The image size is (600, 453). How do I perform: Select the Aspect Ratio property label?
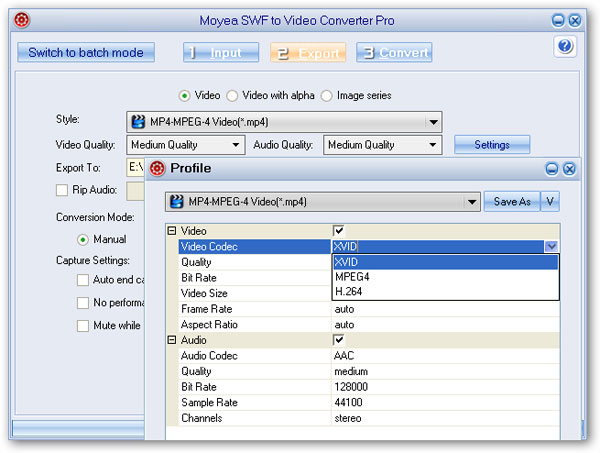(209, 325)
